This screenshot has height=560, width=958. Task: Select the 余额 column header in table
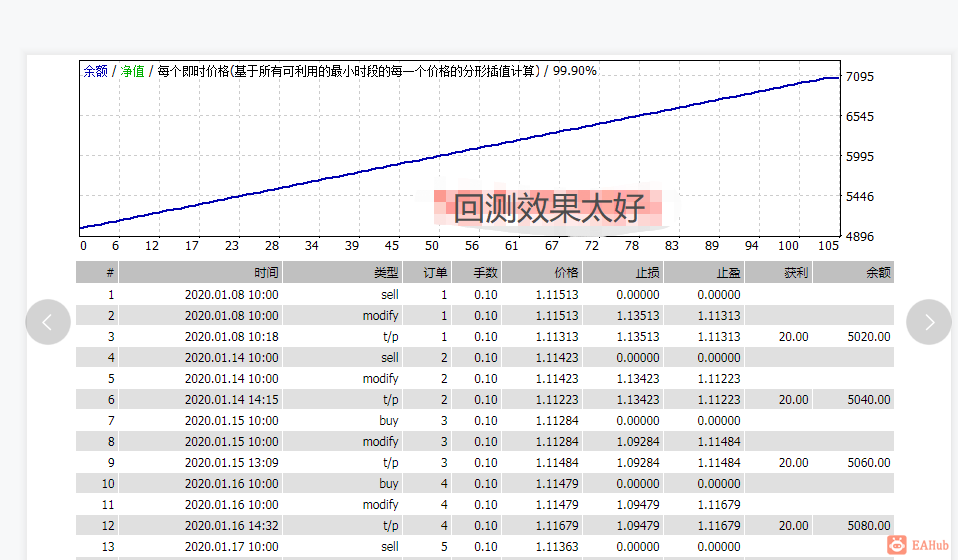854,272
